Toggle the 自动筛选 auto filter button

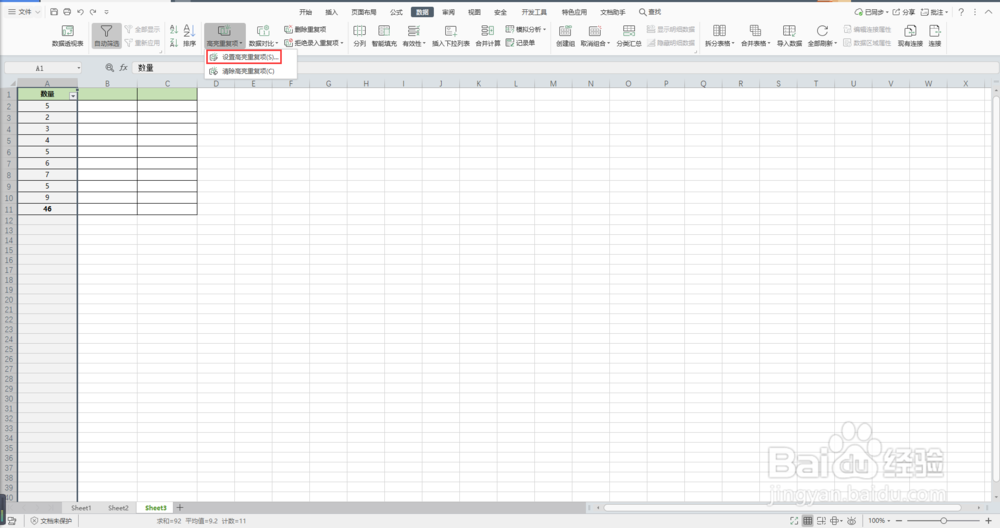pos(107,36)
